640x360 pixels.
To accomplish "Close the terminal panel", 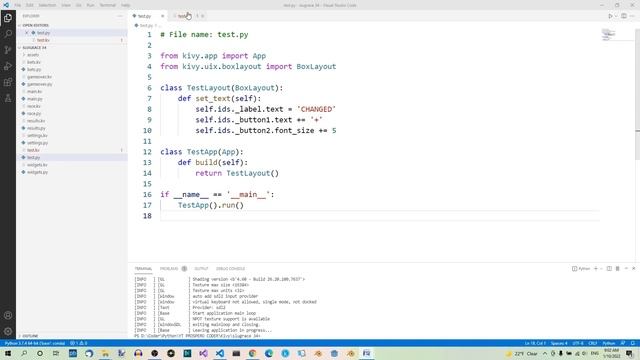I will [633, 269].
